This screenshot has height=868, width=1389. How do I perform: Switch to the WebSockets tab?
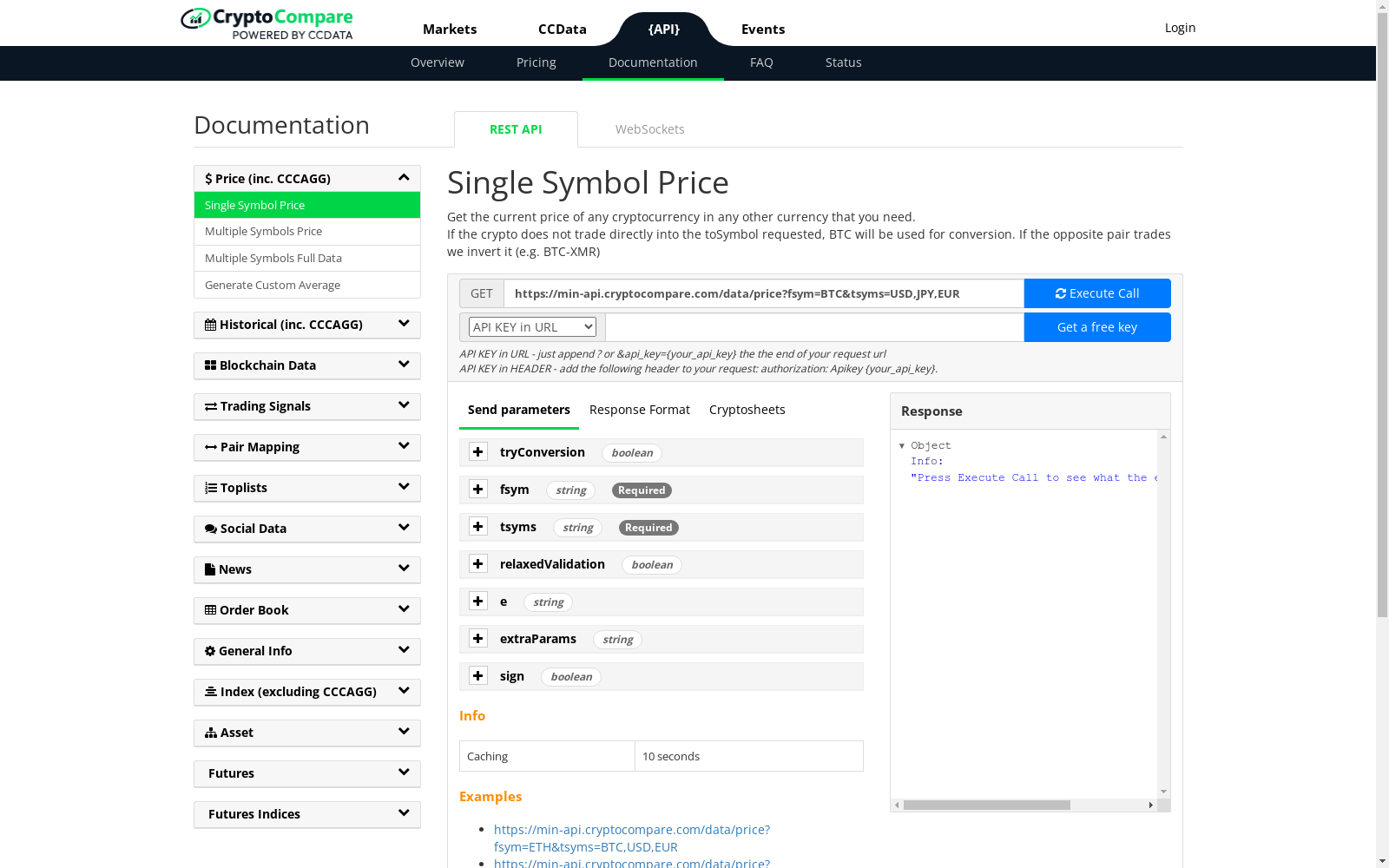(x=649, y=129)
